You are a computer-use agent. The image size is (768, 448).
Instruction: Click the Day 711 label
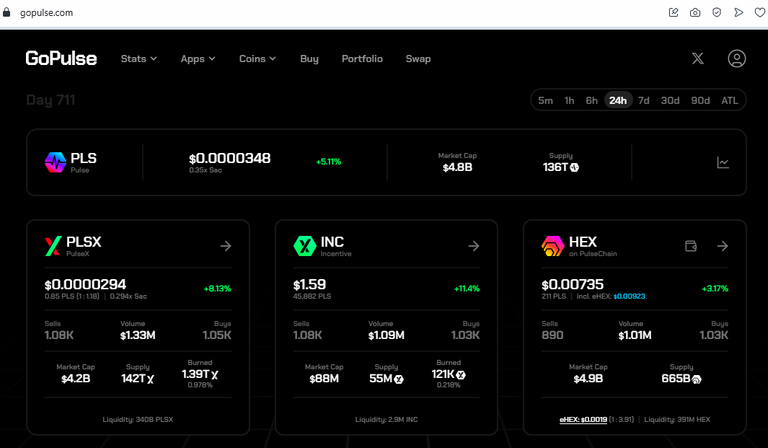point(50,100)
